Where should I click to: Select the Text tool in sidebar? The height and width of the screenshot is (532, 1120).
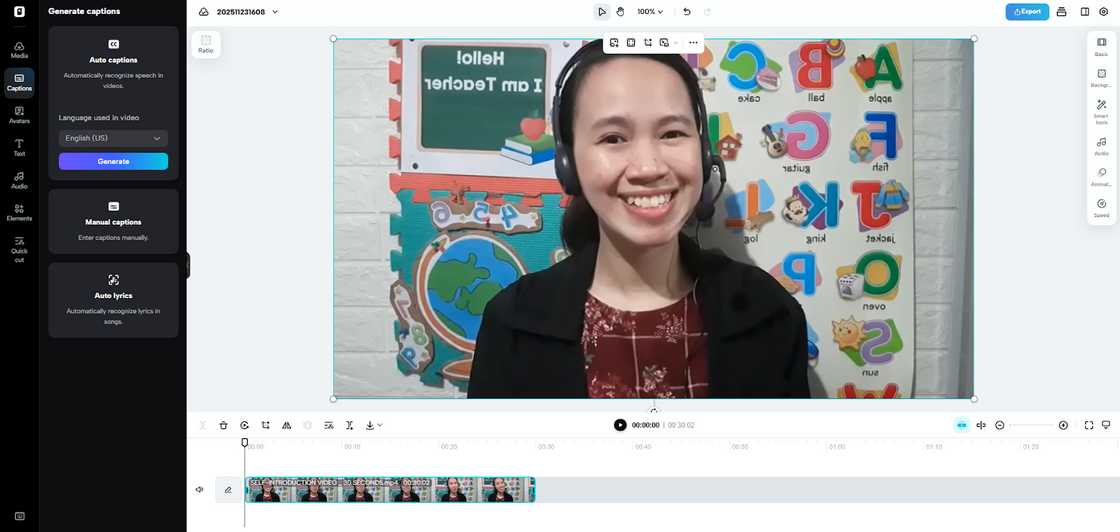[19, 148]
